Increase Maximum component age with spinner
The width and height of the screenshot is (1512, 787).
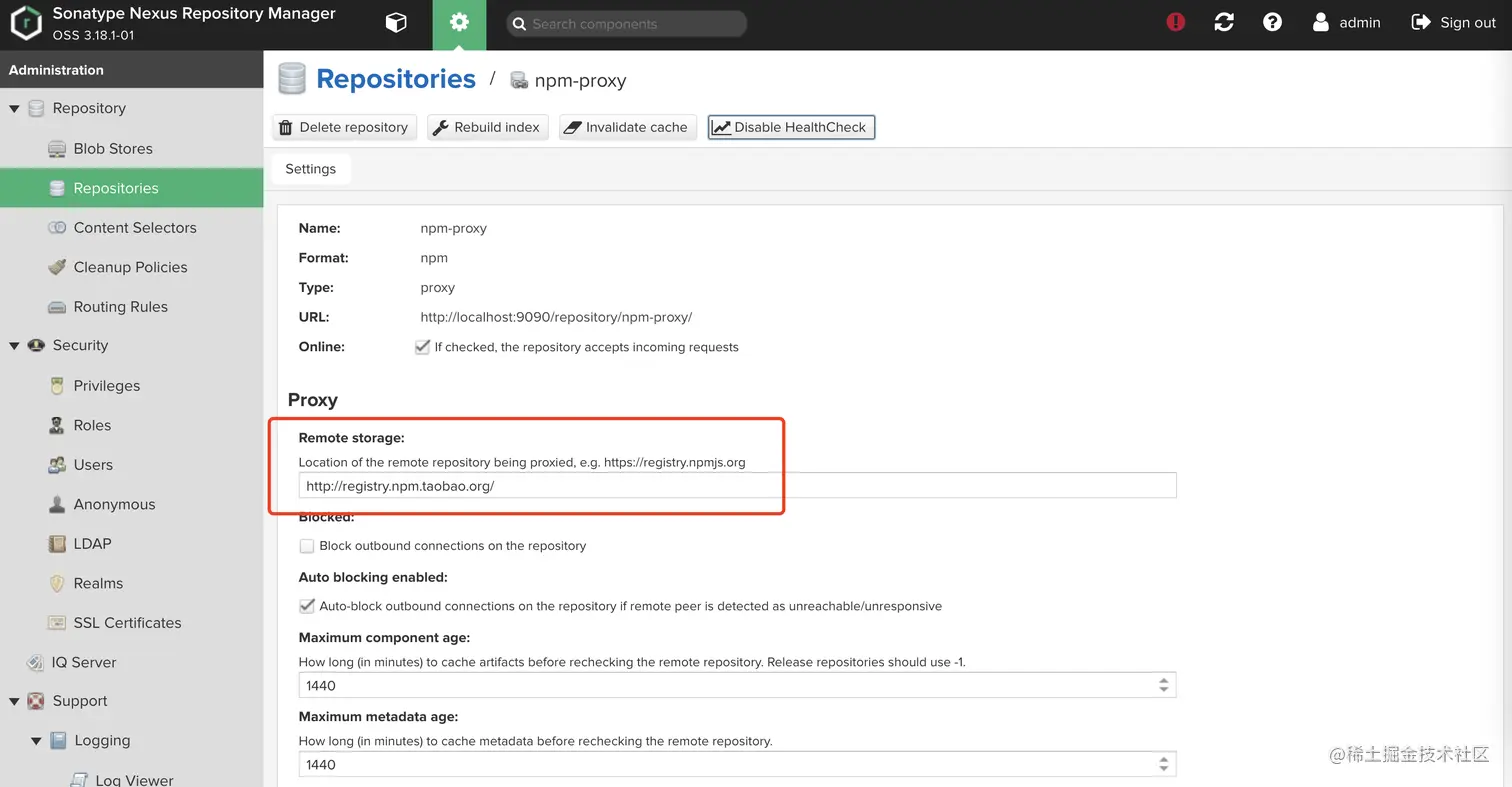(1164, 680)
